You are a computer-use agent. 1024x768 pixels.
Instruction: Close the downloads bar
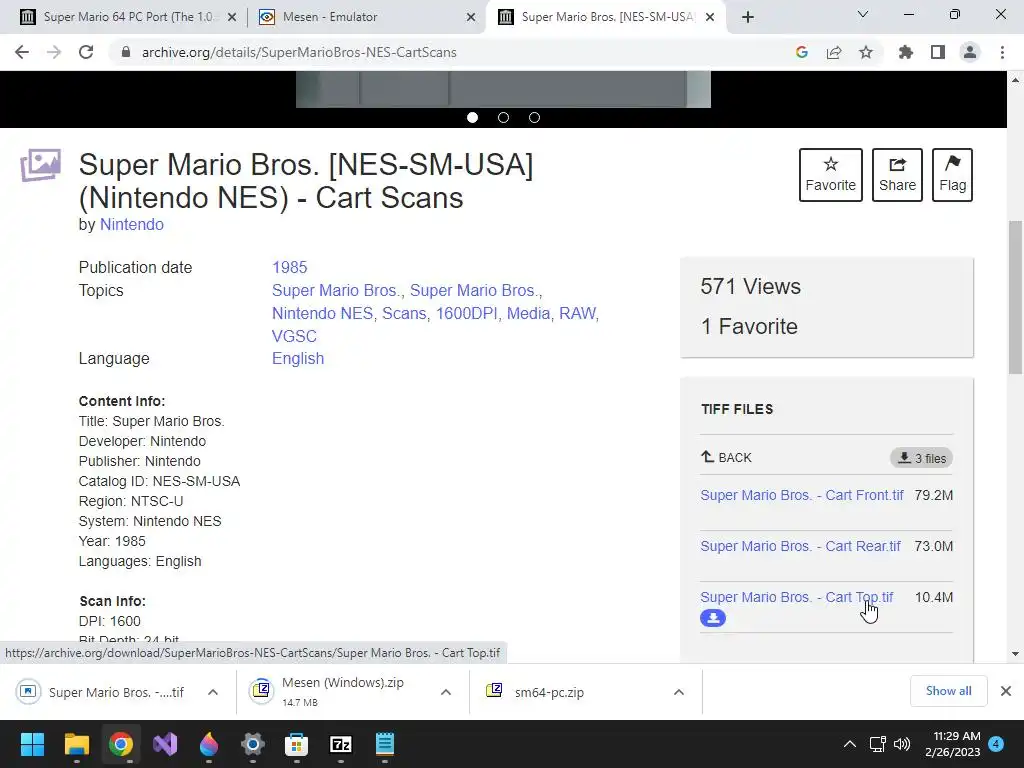pyautogui.click(x=1006, y=691)
